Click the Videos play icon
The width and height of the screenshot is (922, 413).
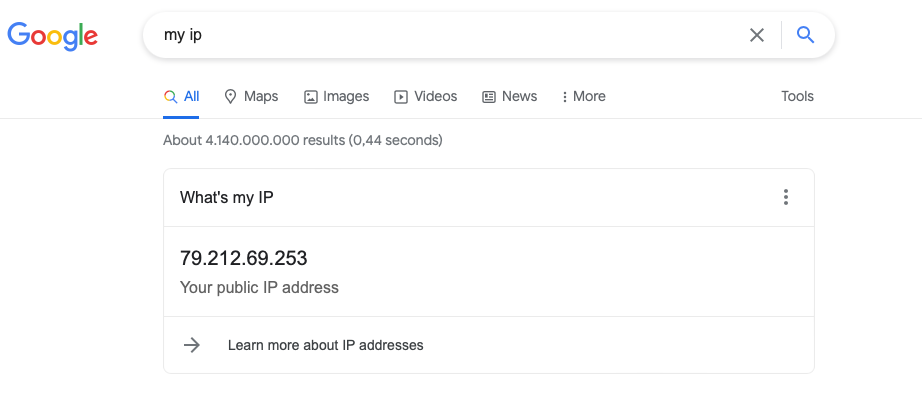(x=400, y=97)
